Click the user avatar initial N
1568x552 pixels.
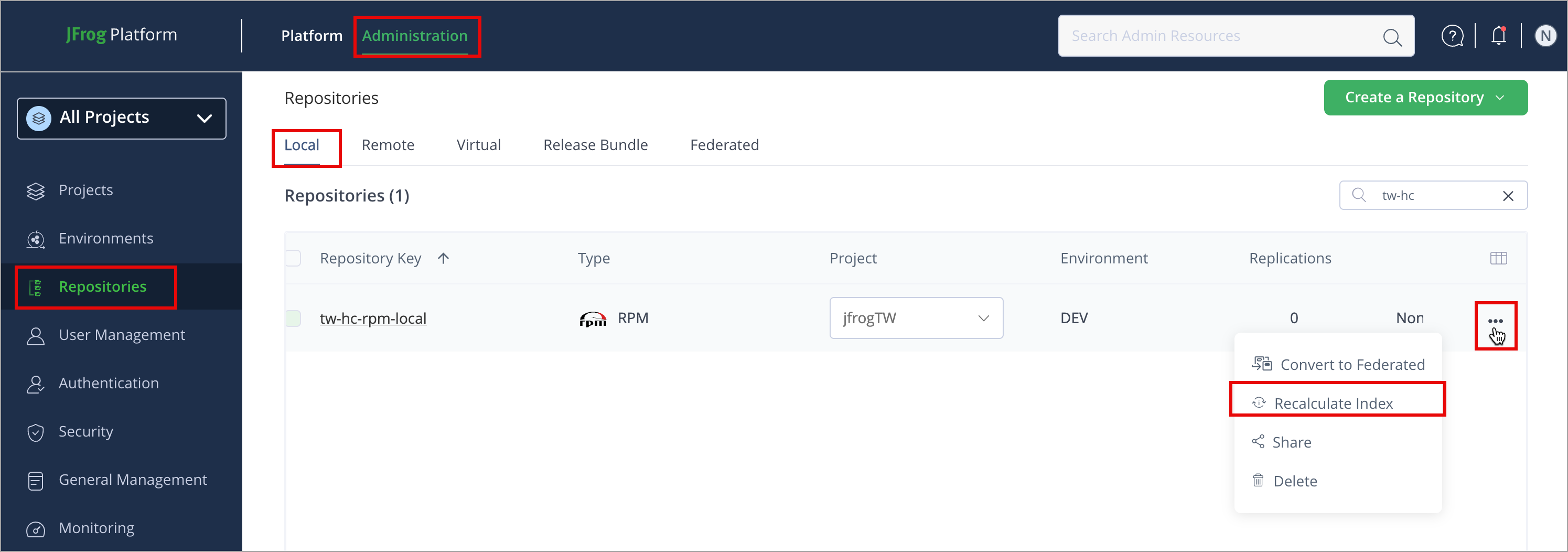pyautogui.click(x=1545, y=35)
